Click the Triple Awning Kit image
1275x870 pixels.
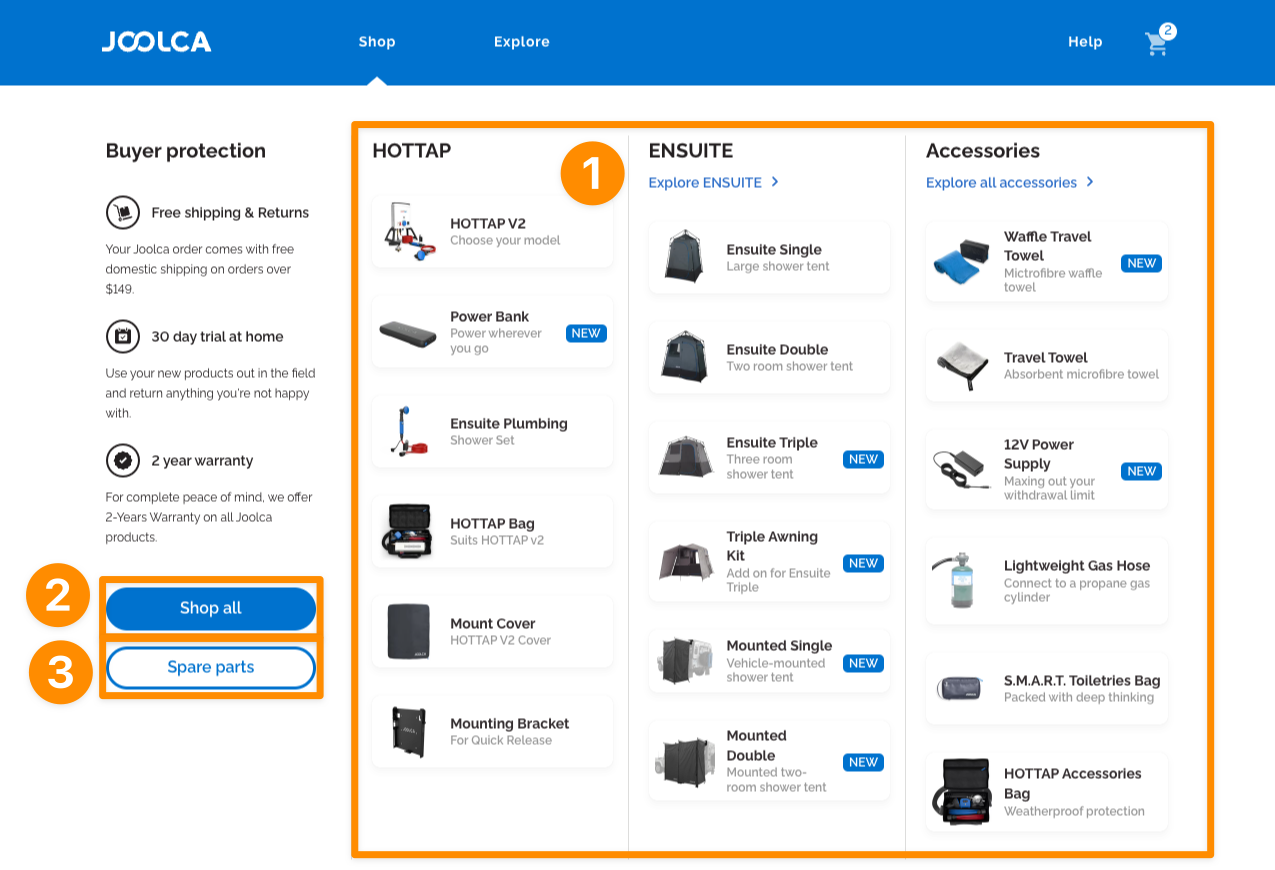pos(685,561)
